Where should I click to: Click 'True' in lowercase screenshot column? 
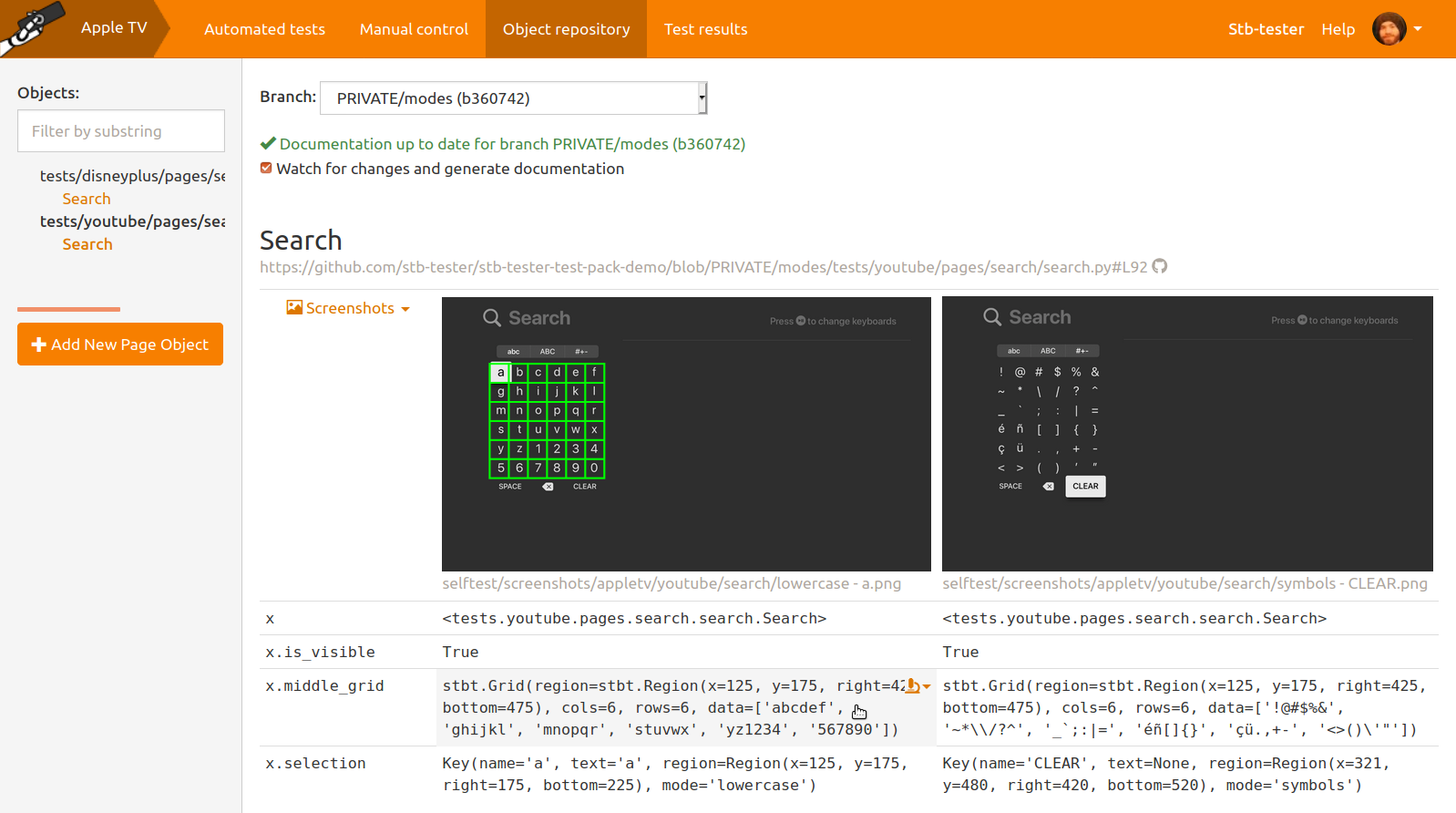[460, 652]
